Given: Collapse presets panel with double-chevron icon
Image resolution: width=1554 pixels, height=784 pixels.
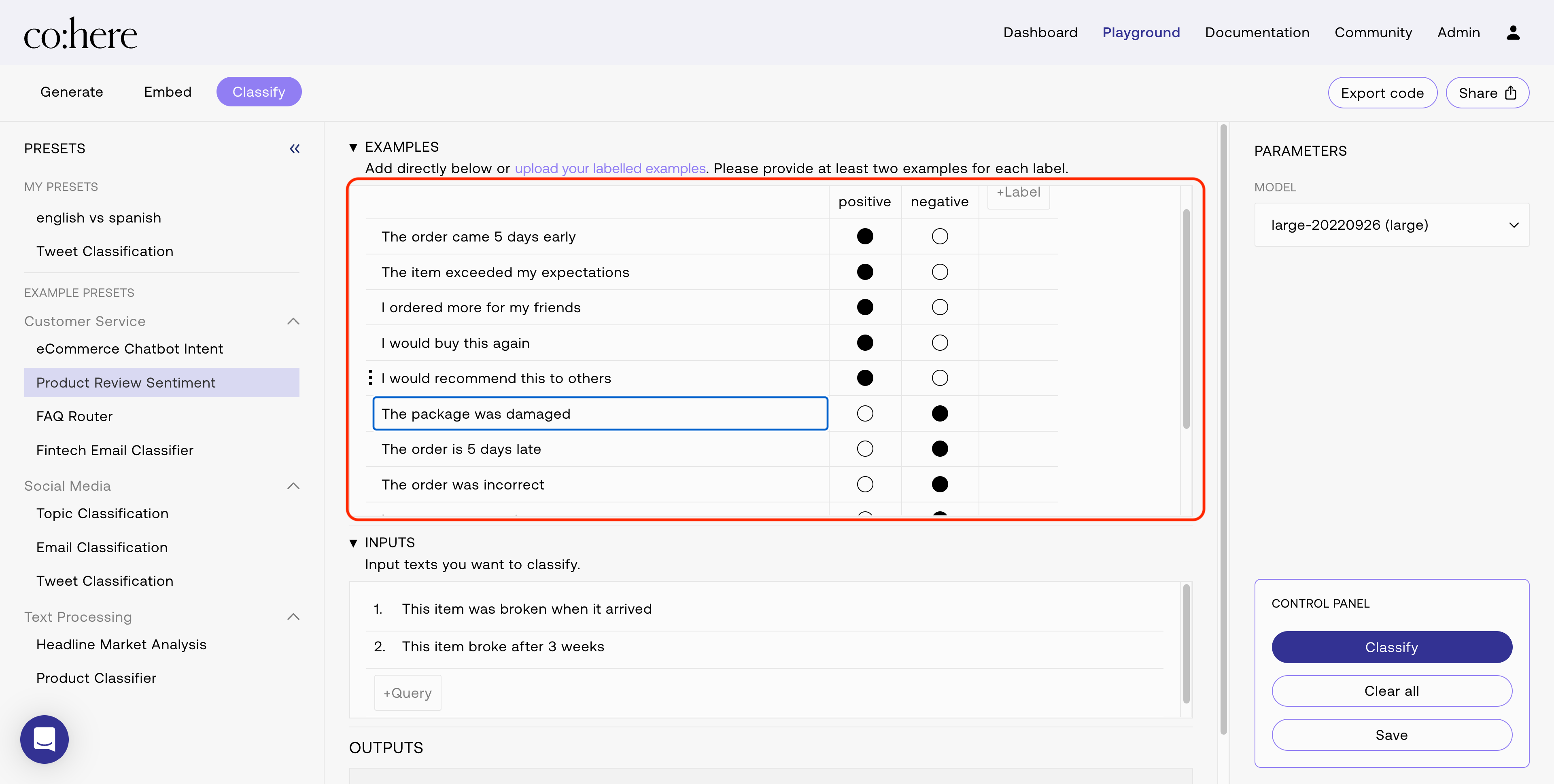Looking at the screenshot, I should click(294, 149).
